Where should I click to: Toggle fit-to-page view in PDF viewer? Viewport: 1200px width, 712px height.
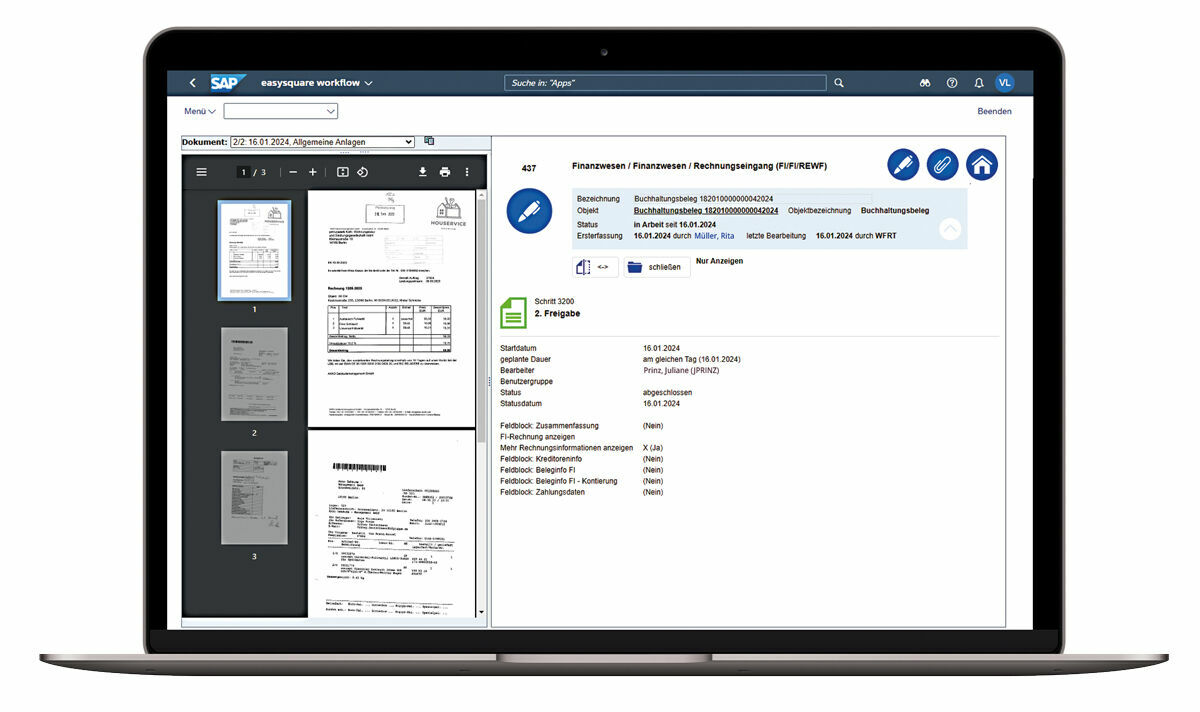pos(342,172)
